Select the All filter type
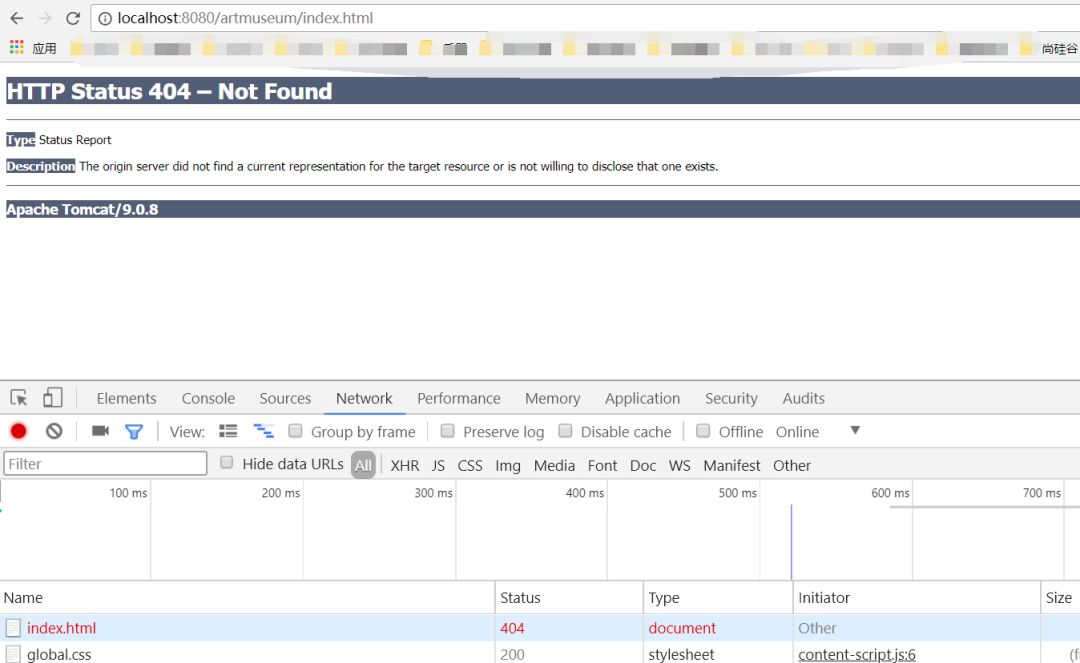Screen dimensions: 1080x663 tap(363, 465)
